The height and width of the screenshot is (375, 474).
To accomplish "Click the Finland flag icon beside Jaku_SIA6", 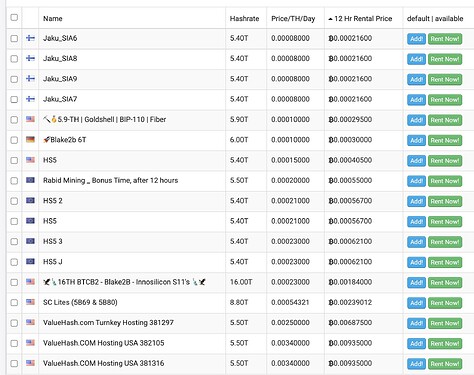I will [30, 38].
